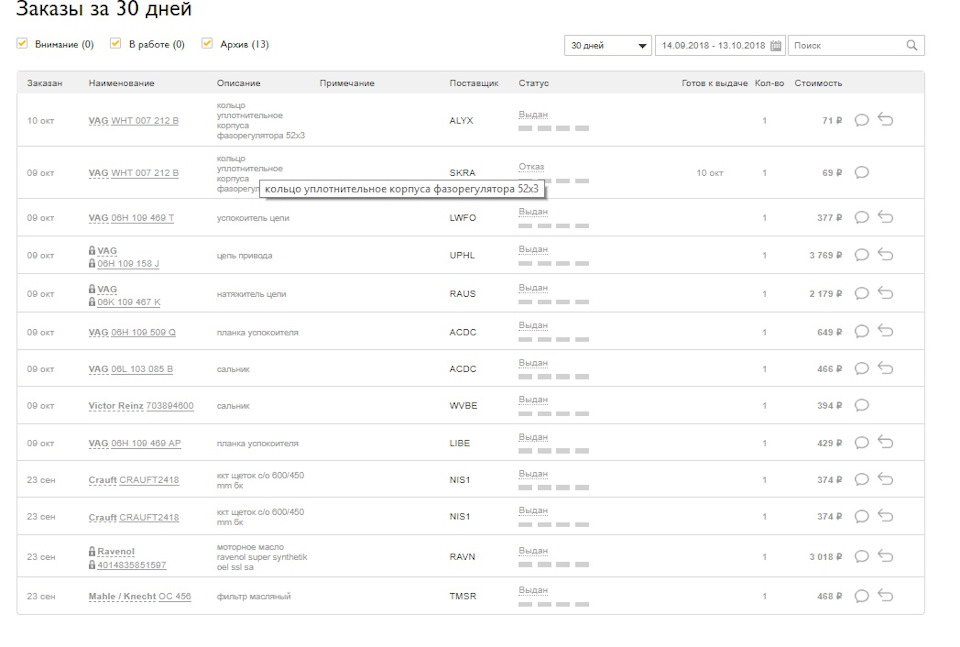This screenshot has width=960, height=647.
Task: Click Выдан status in WVBE row
Action: pos(533,400)
